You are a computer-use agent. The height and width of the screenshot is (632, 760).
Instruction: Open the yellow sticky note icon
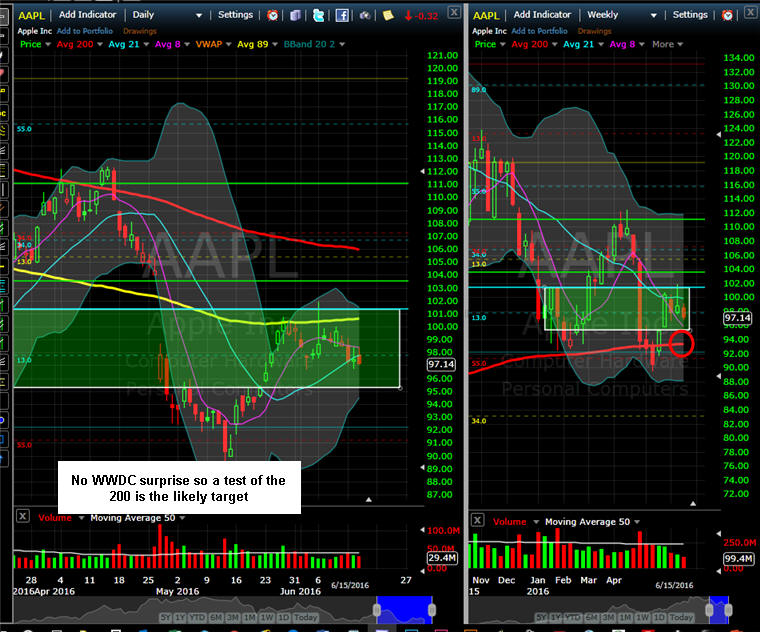click(388, 15)
